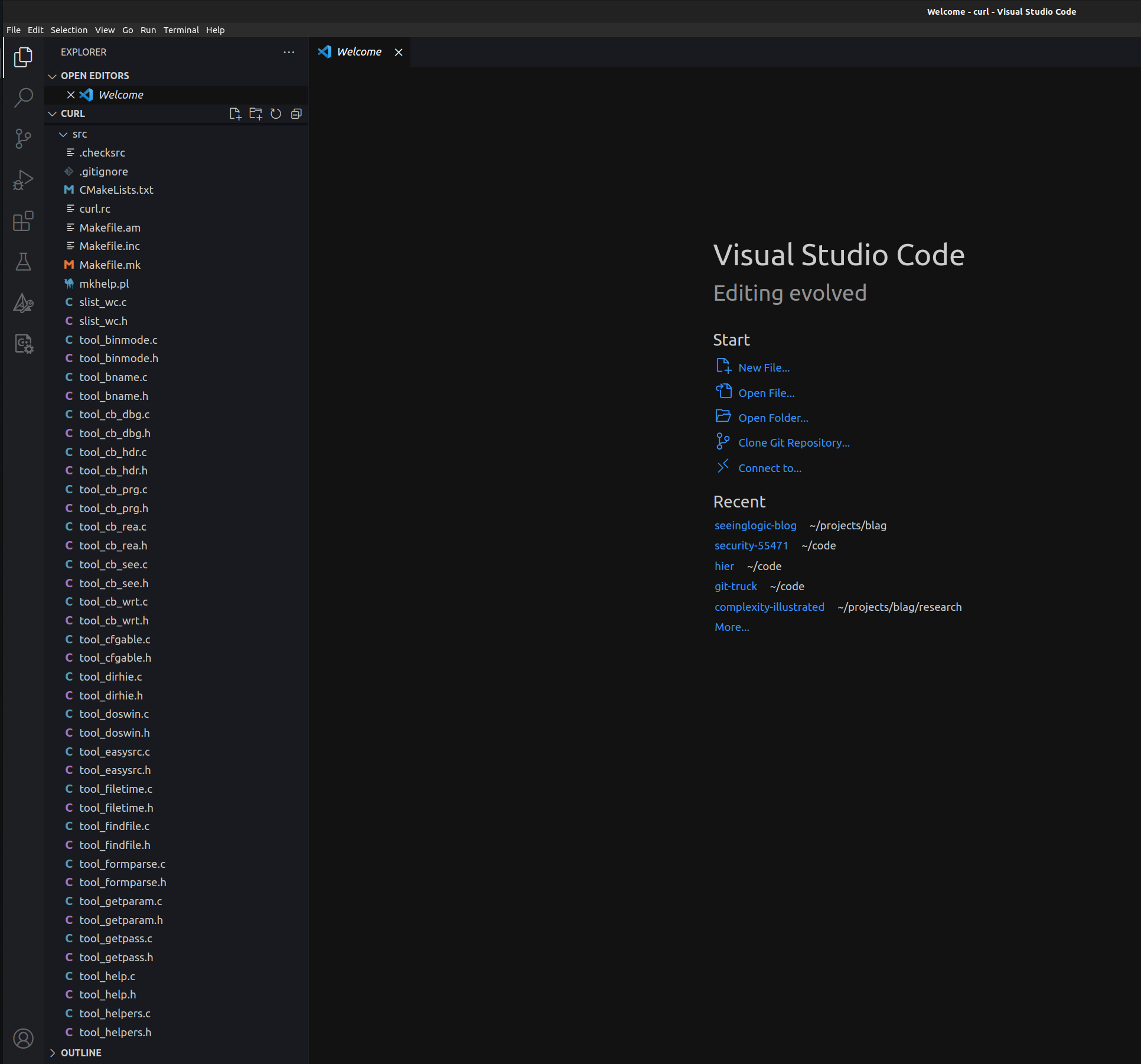Click New File icon in CURL header

235,113
